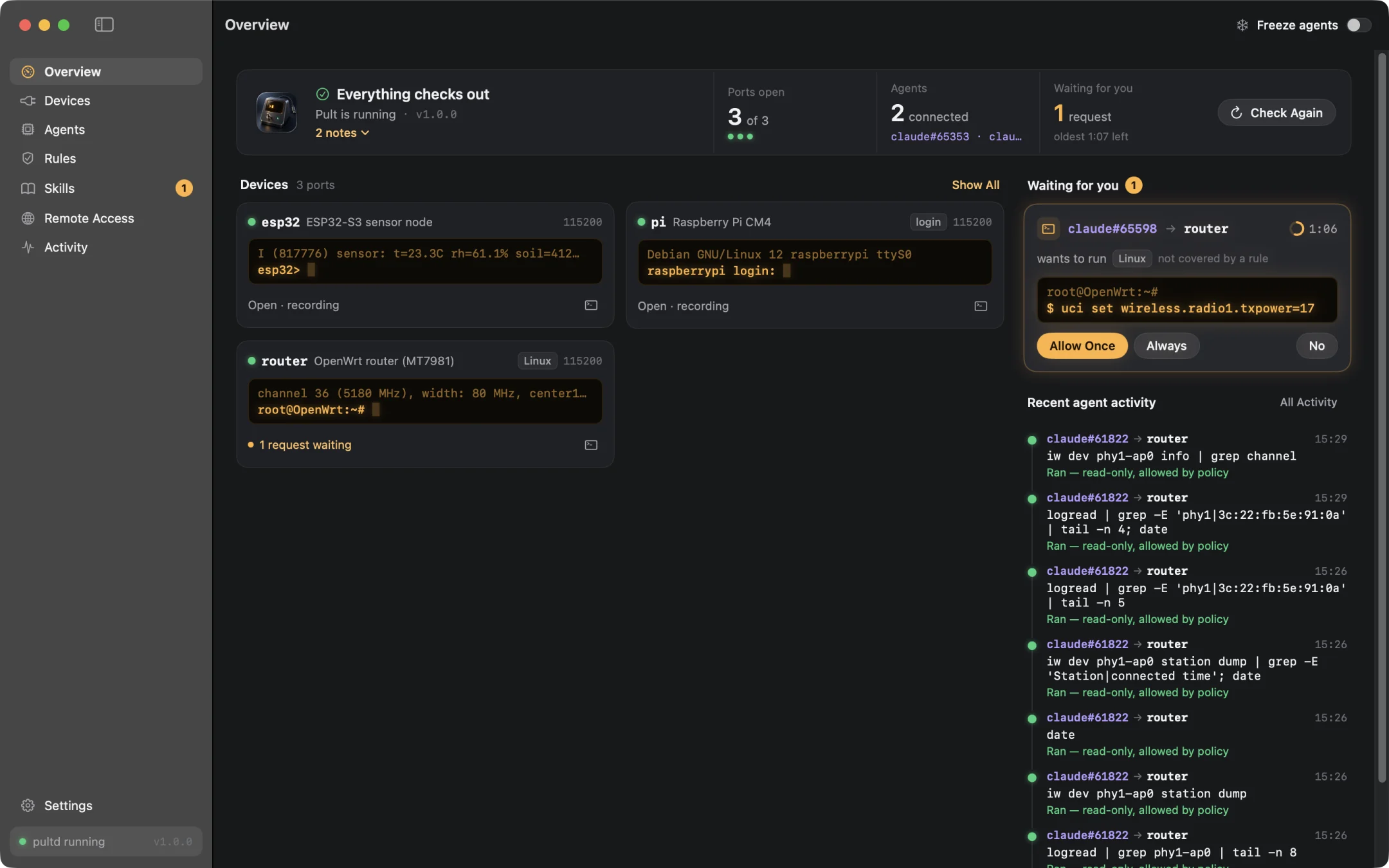Click puld running status bar
This screenshot has height=868, width=1389.
pyautogui.click(x=106, y=842)
